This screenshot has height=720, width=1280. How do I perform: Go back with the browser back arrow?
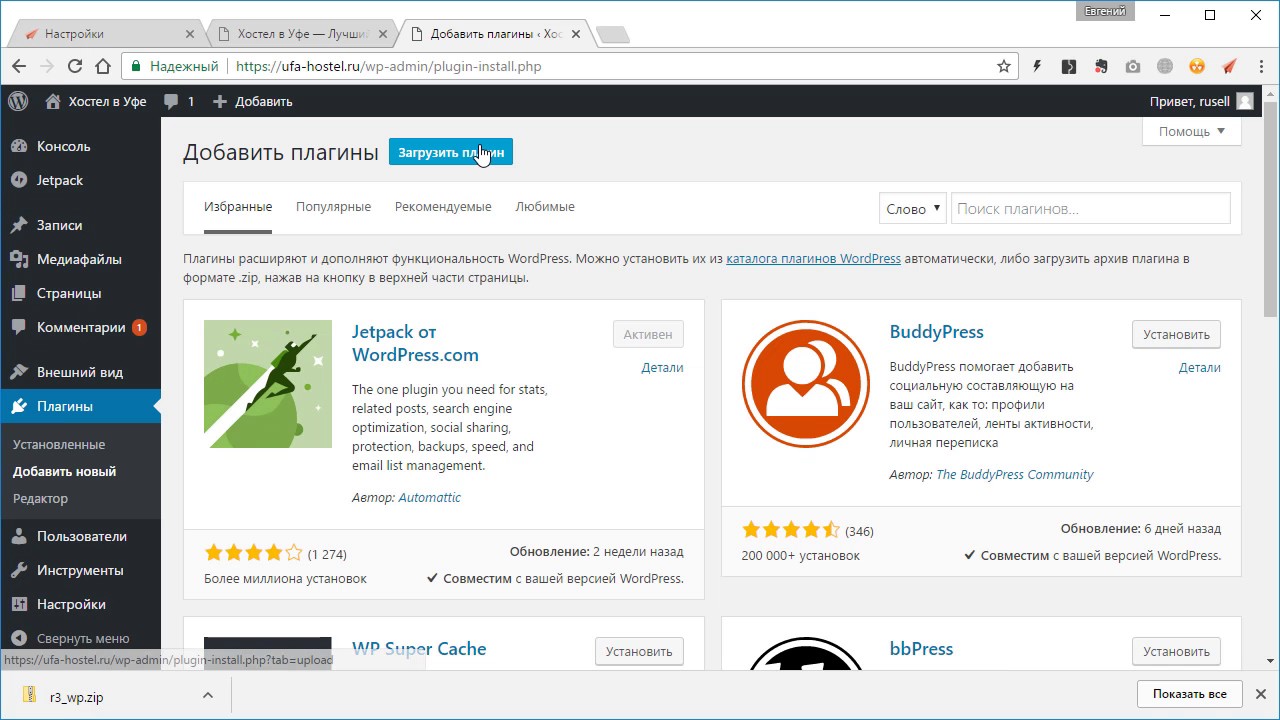pyautogui.click(x=19, y=67)
